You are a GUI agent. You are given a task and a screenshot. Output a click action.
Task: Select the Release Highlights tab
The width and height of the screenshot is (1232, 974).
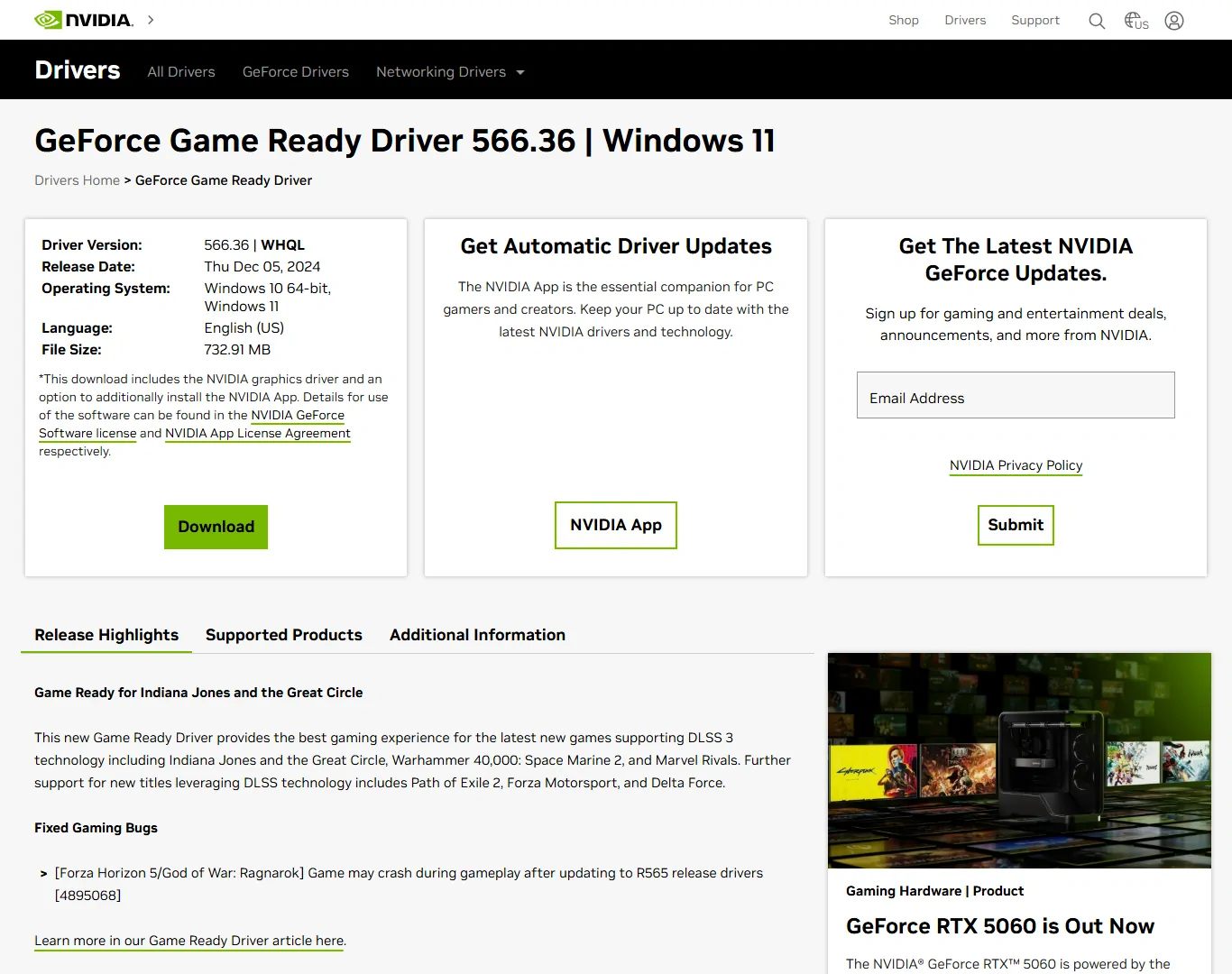[106, 635]
